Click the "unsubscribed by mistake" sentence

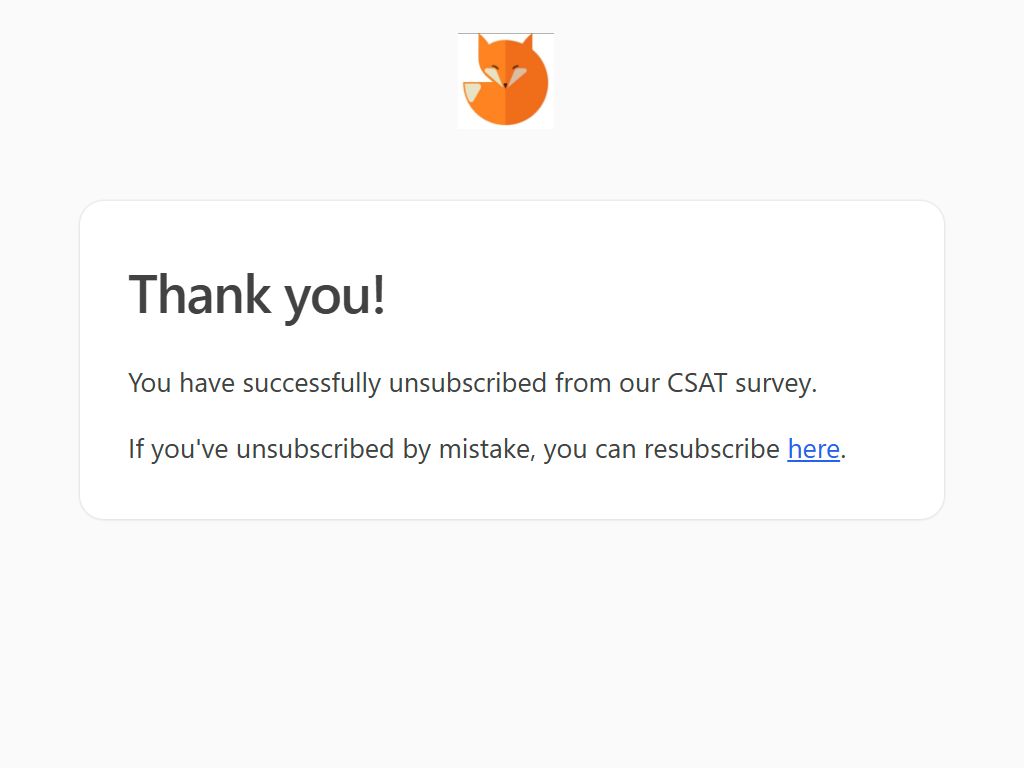tap(457, 449)
